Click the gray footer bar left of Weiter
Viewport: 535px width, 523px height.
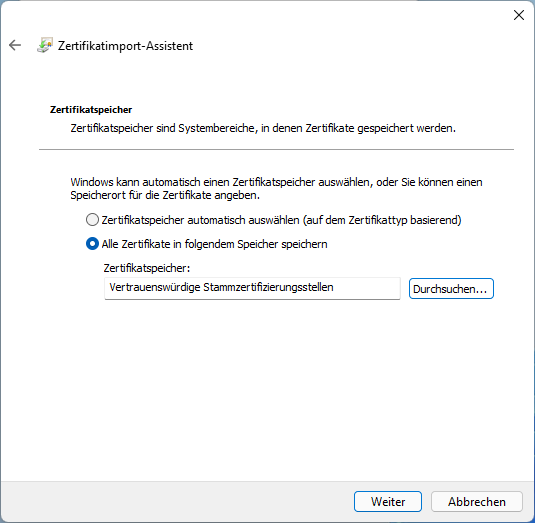(177, 502)
